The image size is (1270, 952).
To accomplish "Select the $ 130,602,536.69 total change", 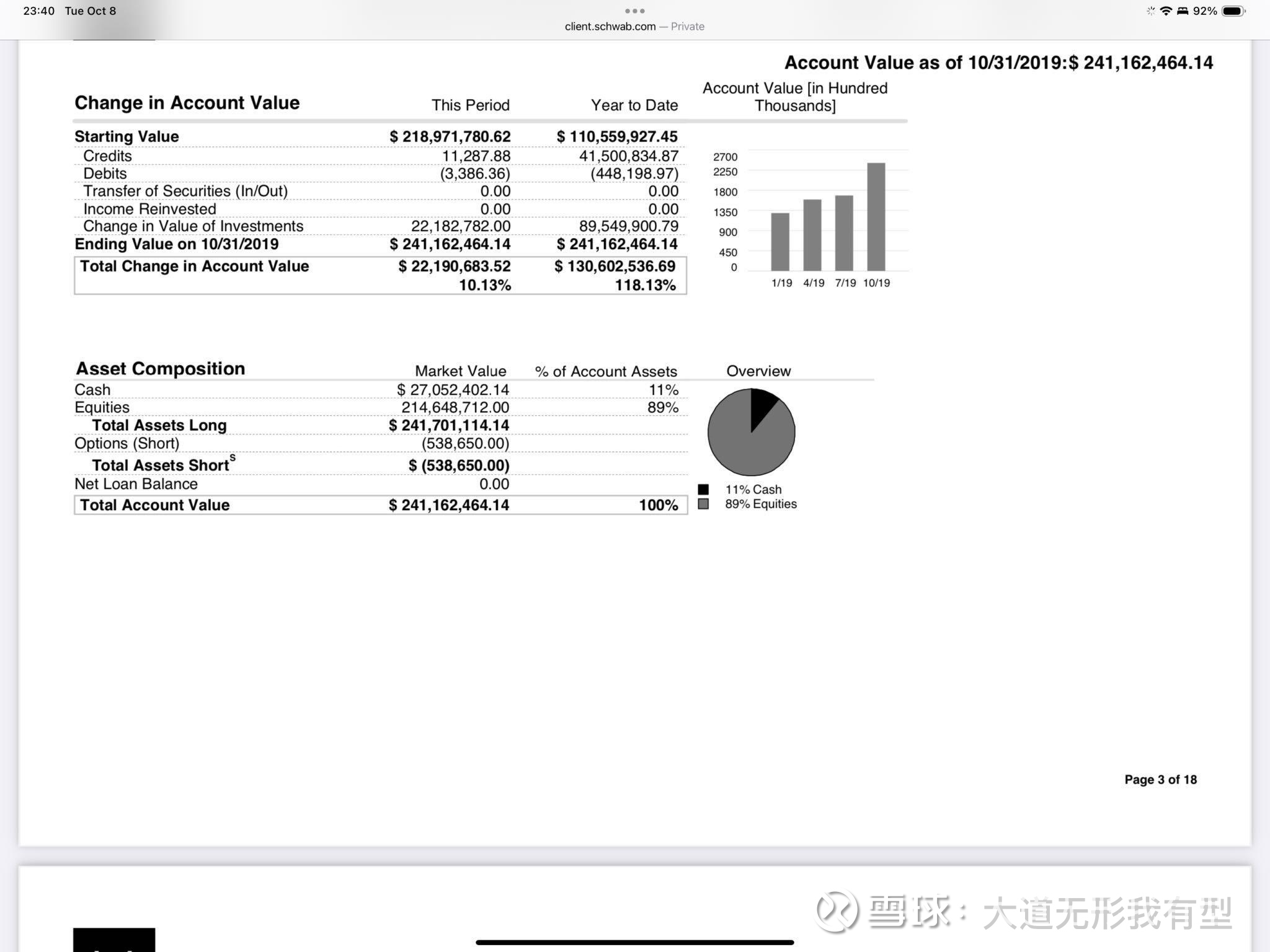I will [615, 267].
